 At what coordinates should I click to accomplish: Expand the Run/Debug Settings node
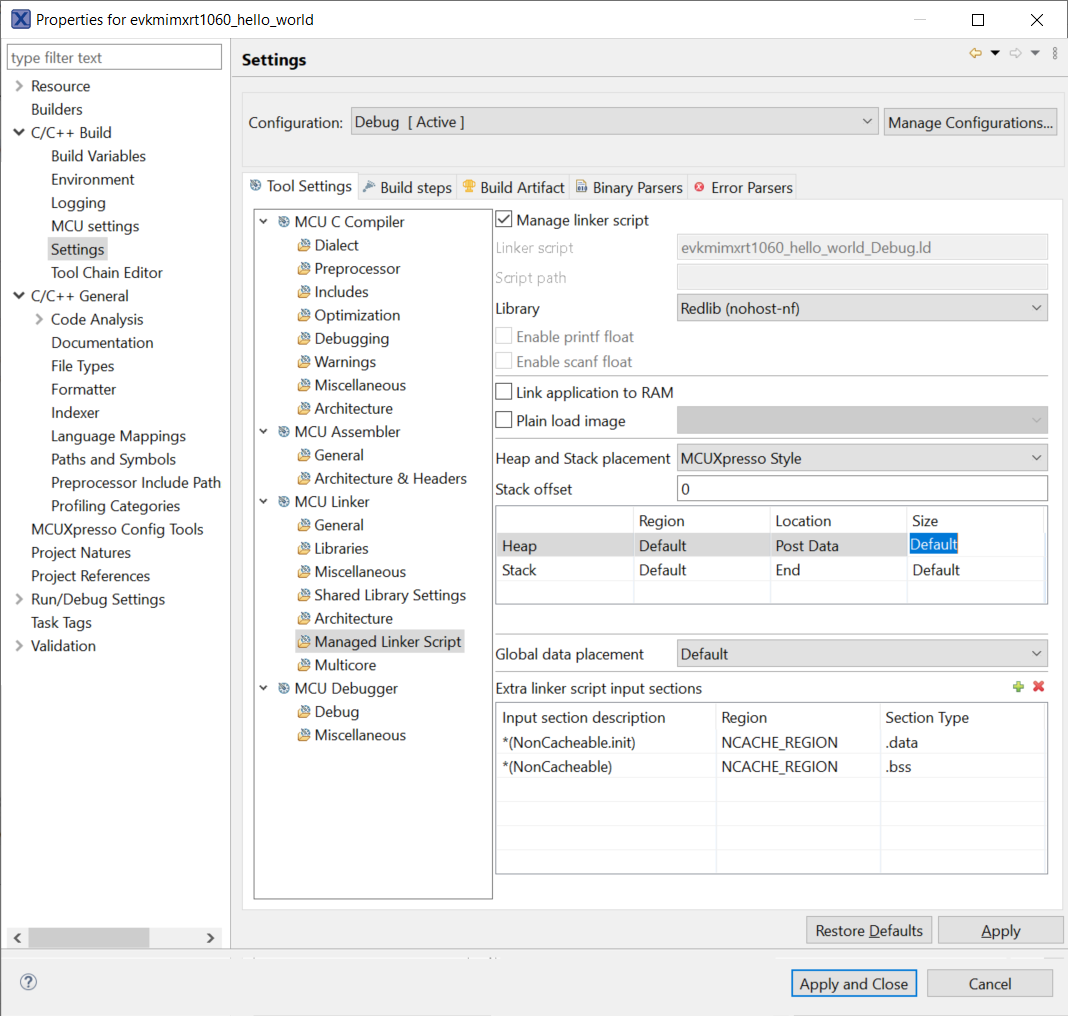coord(19,599)
